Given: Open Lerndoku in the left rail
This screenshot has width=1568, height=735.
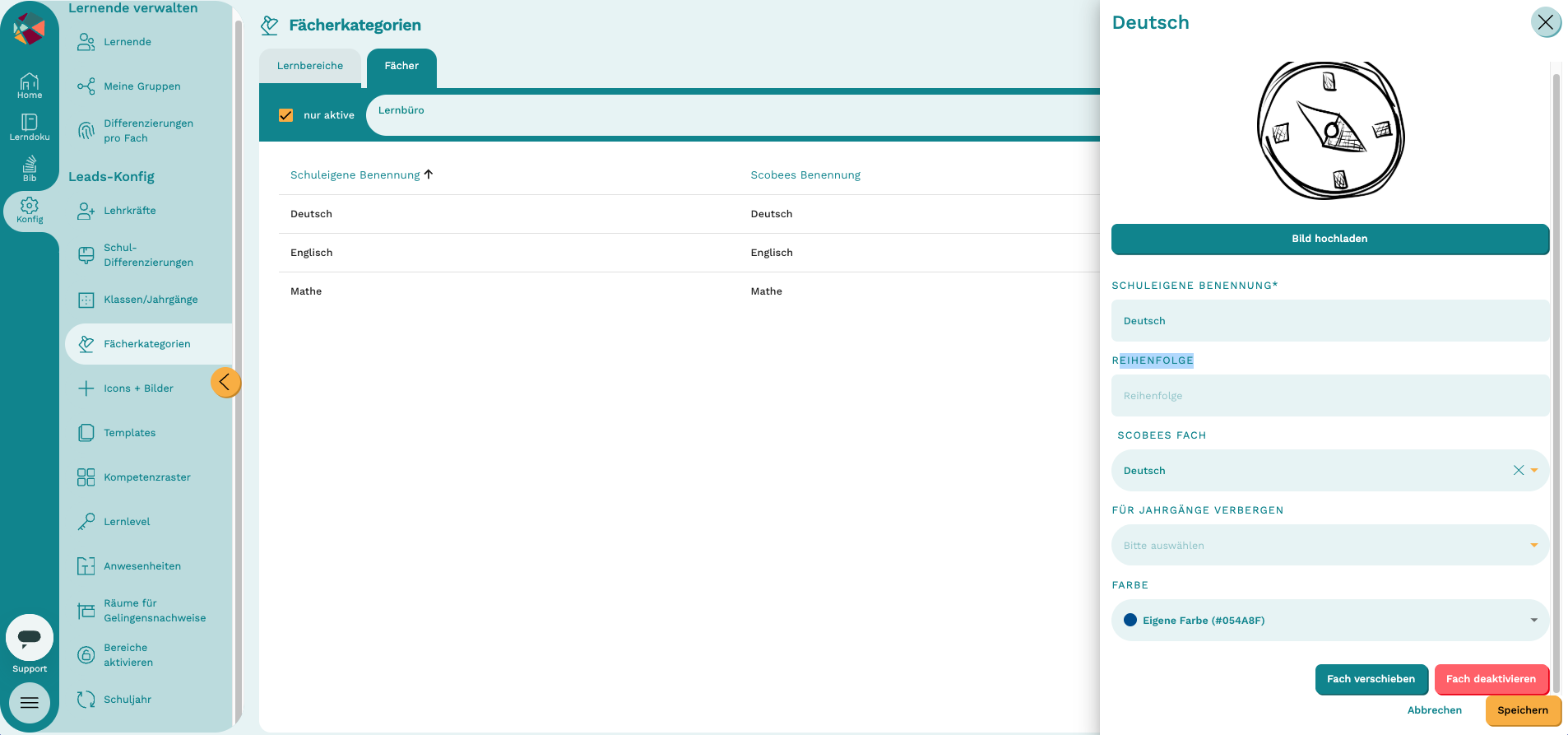Looking at the screenshot, I should coord(30,128).
